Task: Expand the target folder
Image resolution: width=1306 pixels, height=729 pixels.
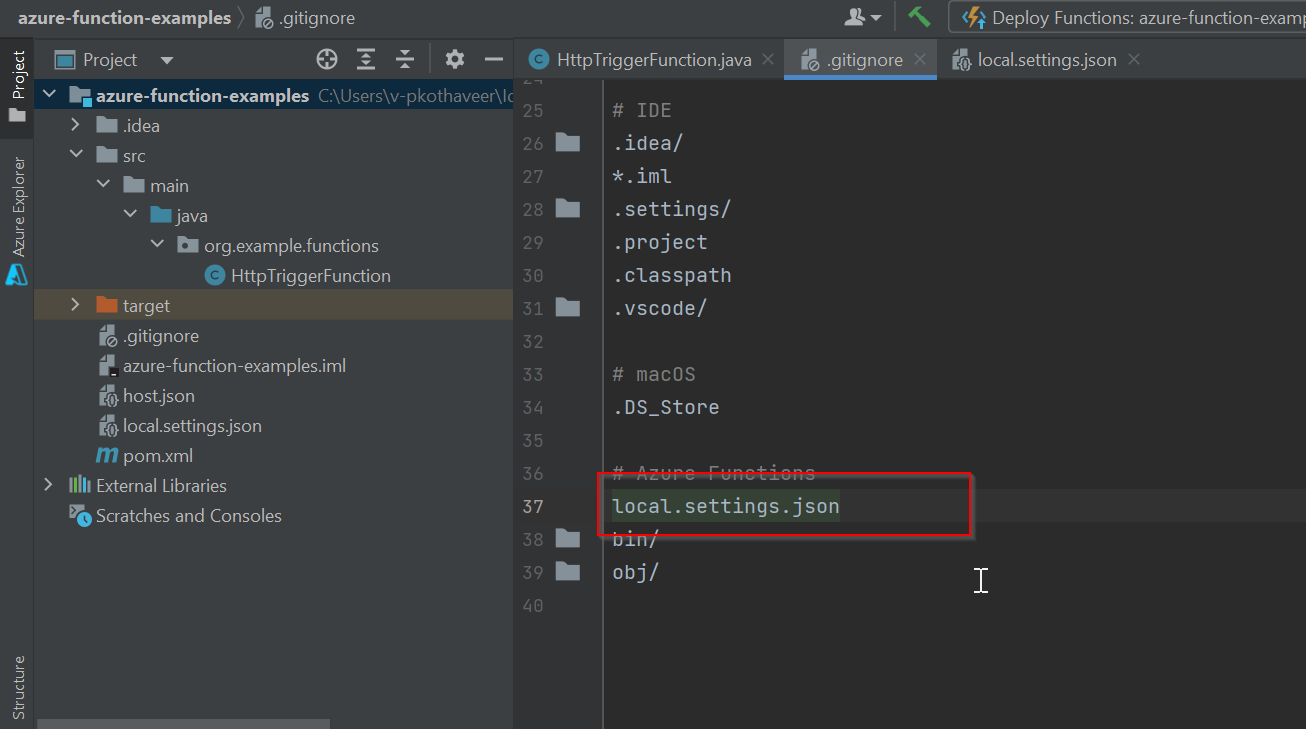Action: [x=76, y=306]
